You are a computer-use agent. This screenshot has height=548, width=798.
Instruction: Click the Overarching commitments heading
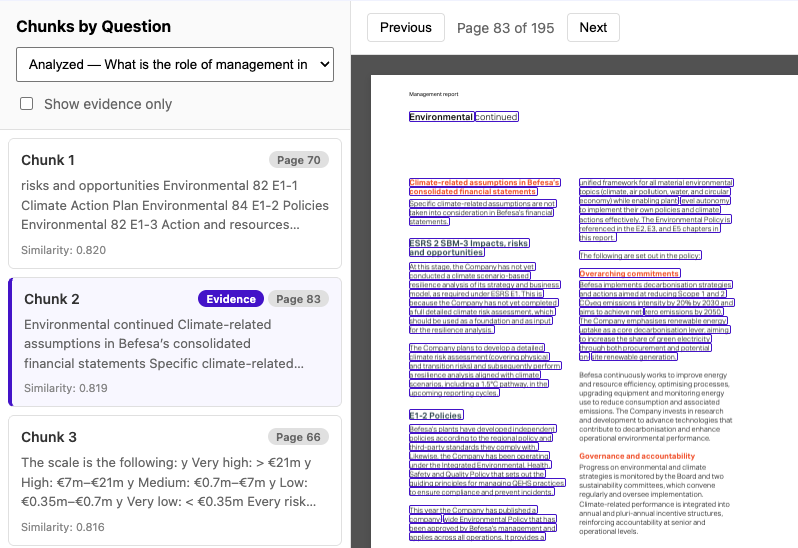(630, 273)
